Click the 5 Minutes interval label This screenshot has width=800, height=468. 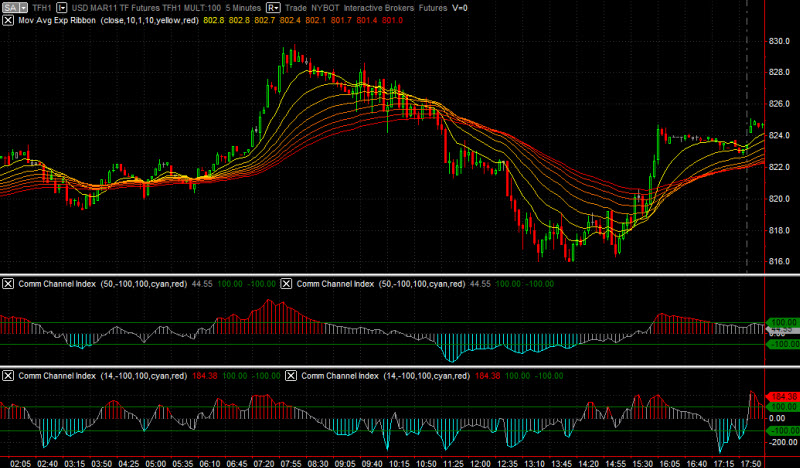(x=233, y=6)
